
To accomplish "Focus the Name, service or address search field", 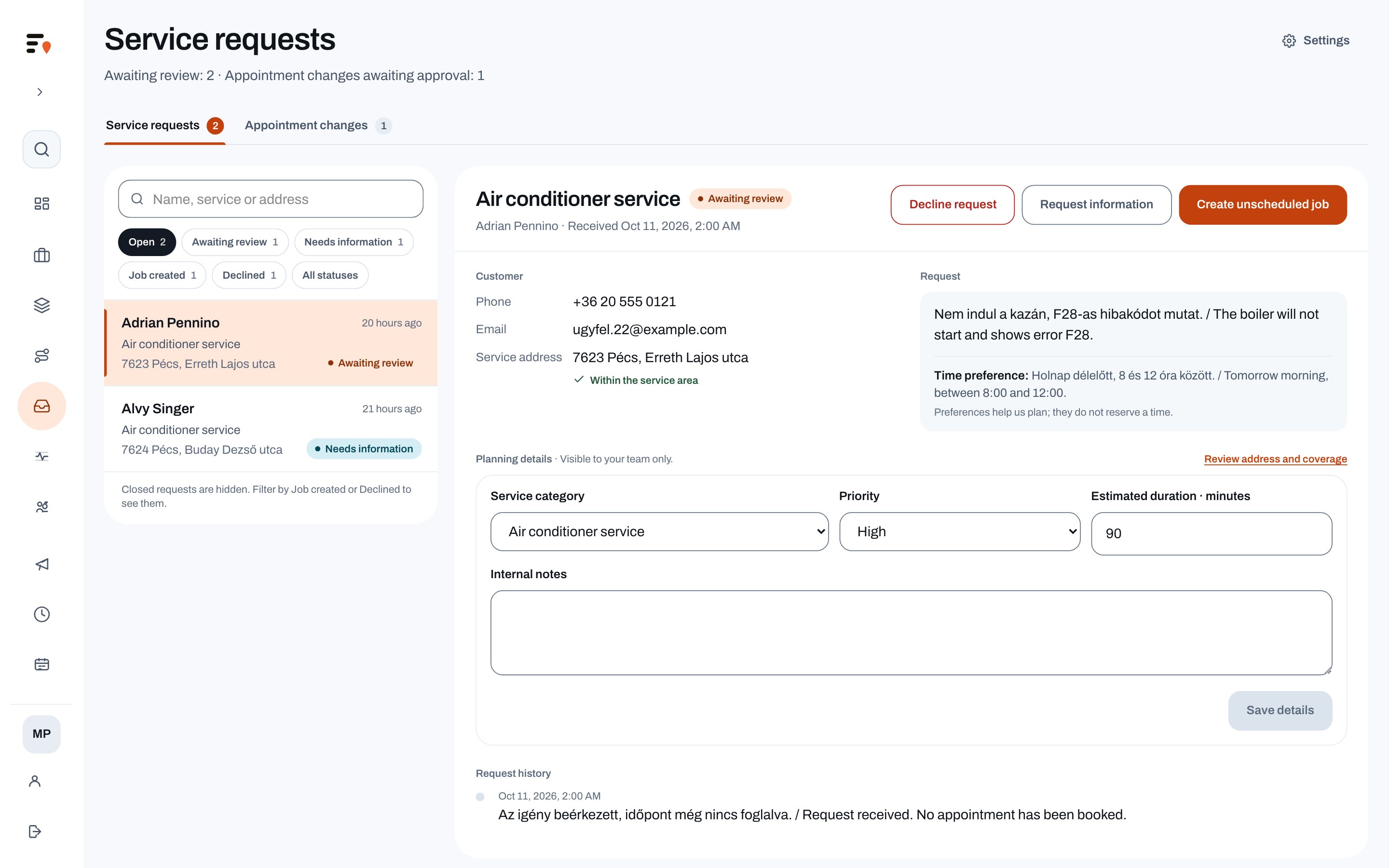I will [271, 199].
